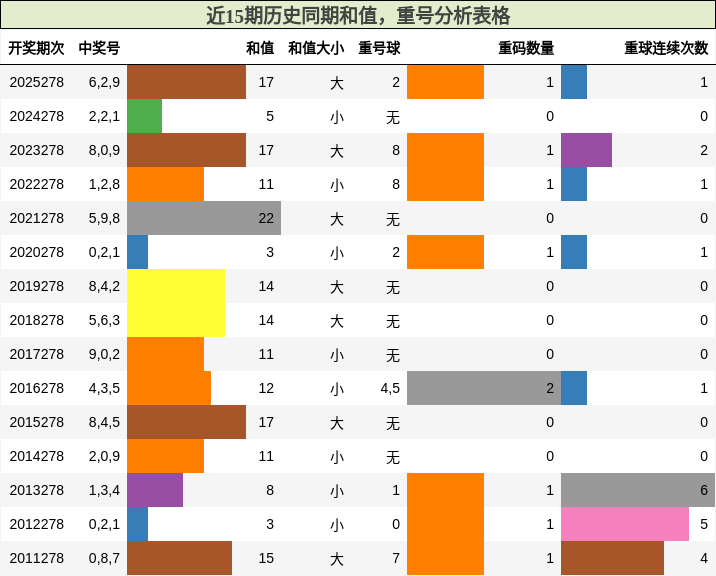Click winning number 4,3,5
716x576 pixels.
coord(105,388)
